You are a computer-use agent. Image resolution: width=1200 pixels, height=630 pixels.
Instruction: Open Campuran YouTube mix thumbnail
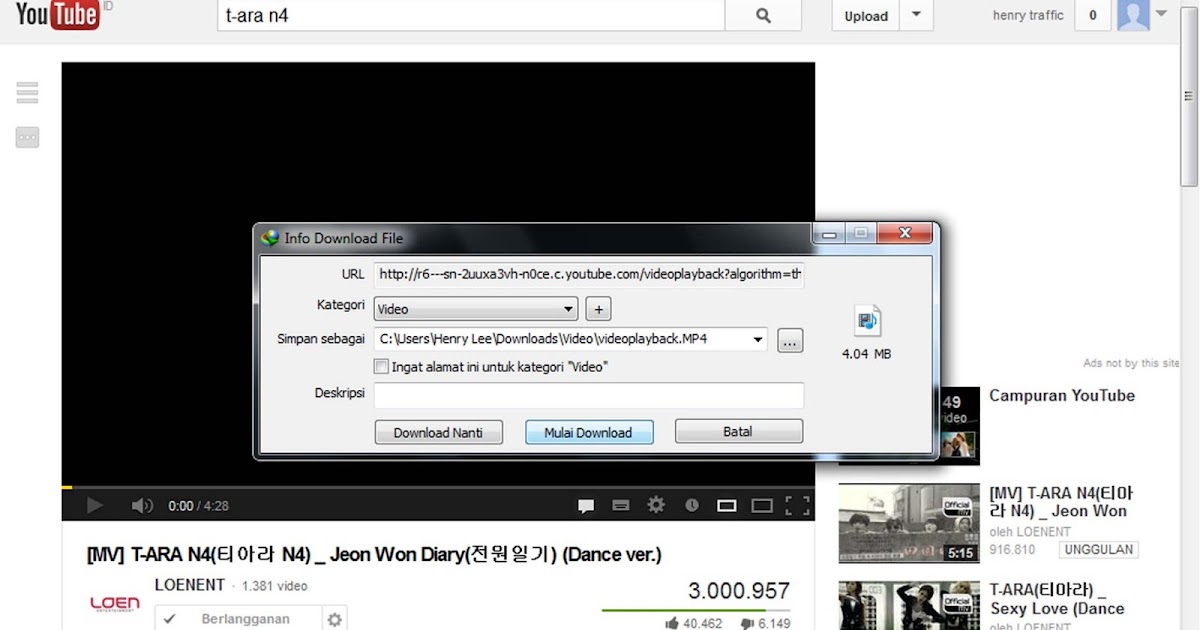[909, 426]
